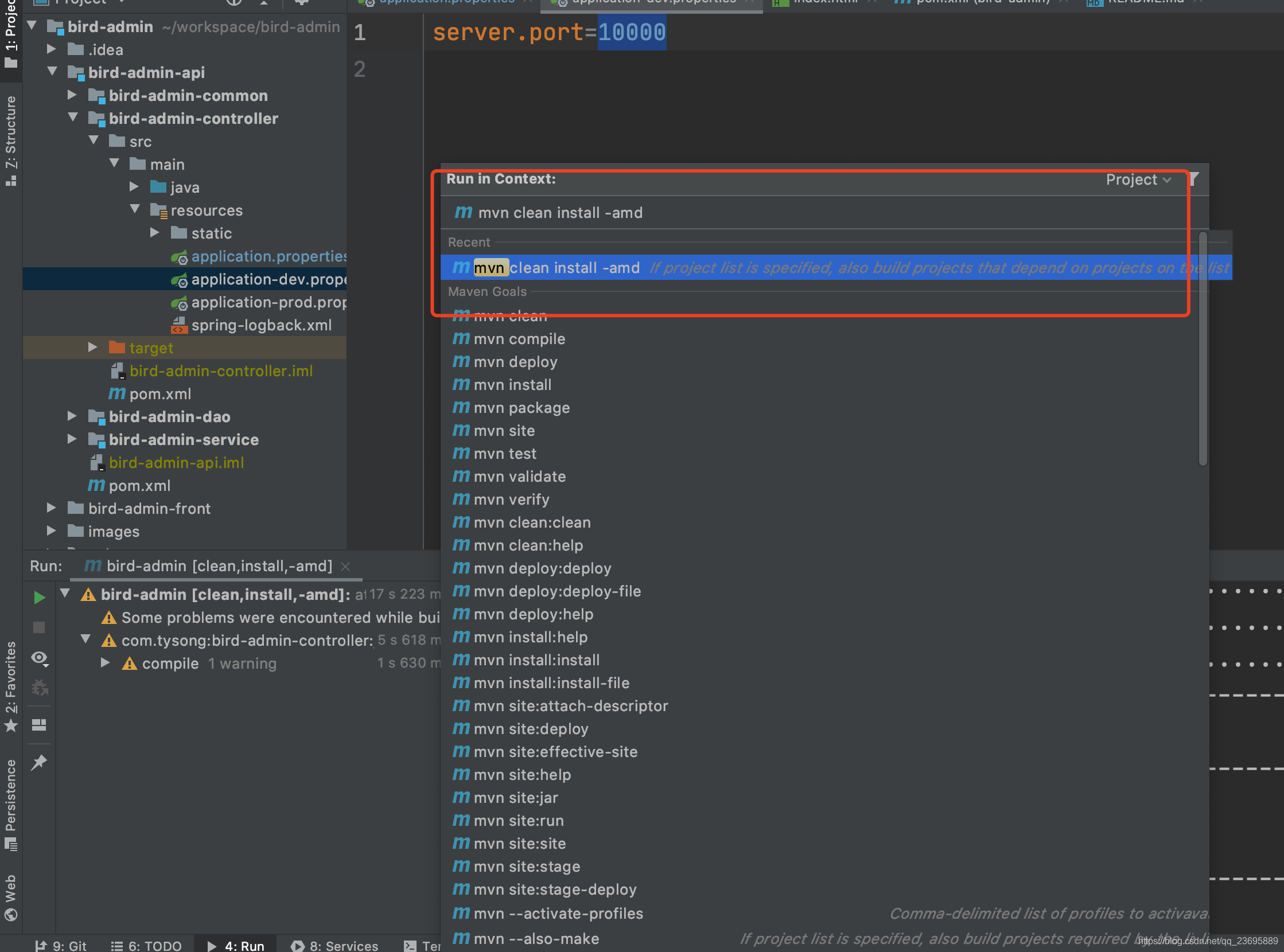
Task: Click the layout icon in Run panel sidebar
Action: coord(39,725)
